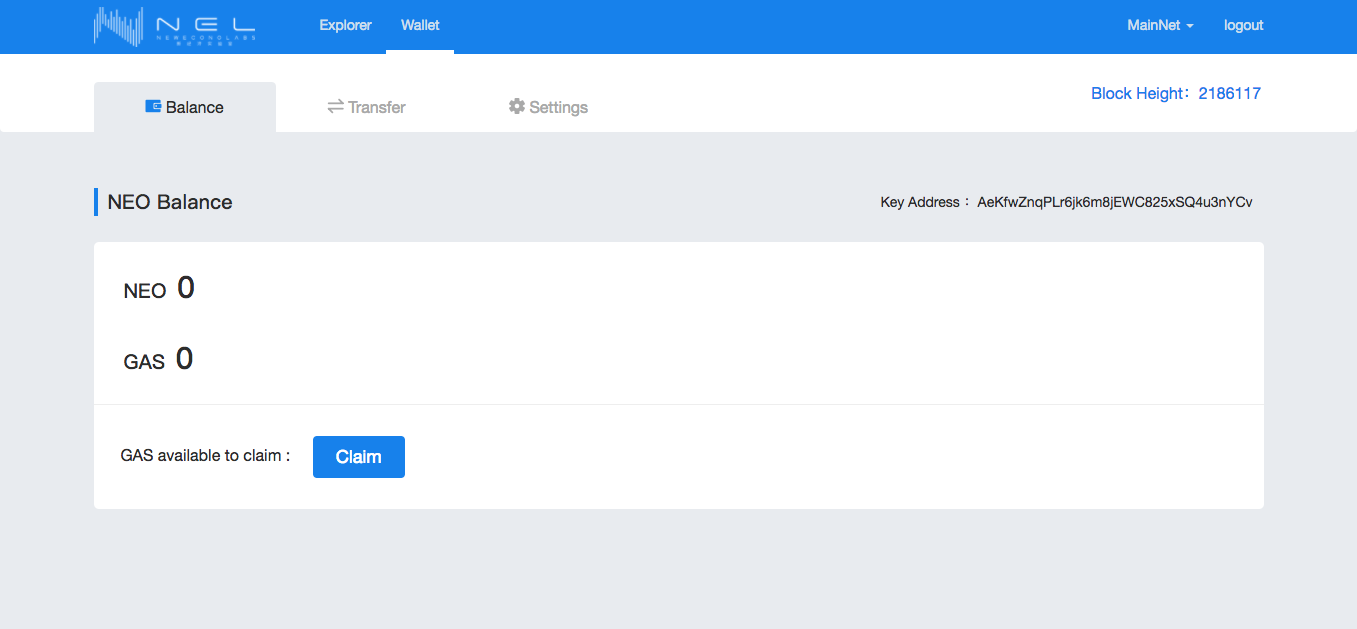Click the block height number 2186117
The image size is (1357, 629).
pos(1229,93)
